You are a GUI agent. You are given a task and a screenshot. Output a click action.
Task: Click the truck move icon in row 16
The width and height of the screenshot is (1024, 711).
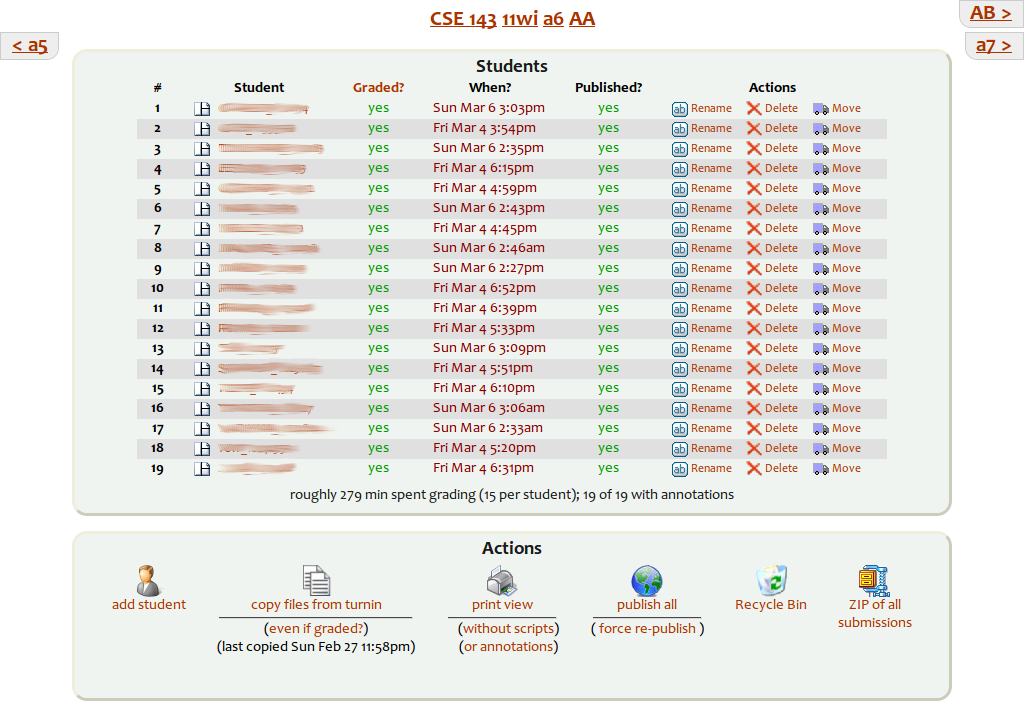pyautogui.click(x=821, y=409)
